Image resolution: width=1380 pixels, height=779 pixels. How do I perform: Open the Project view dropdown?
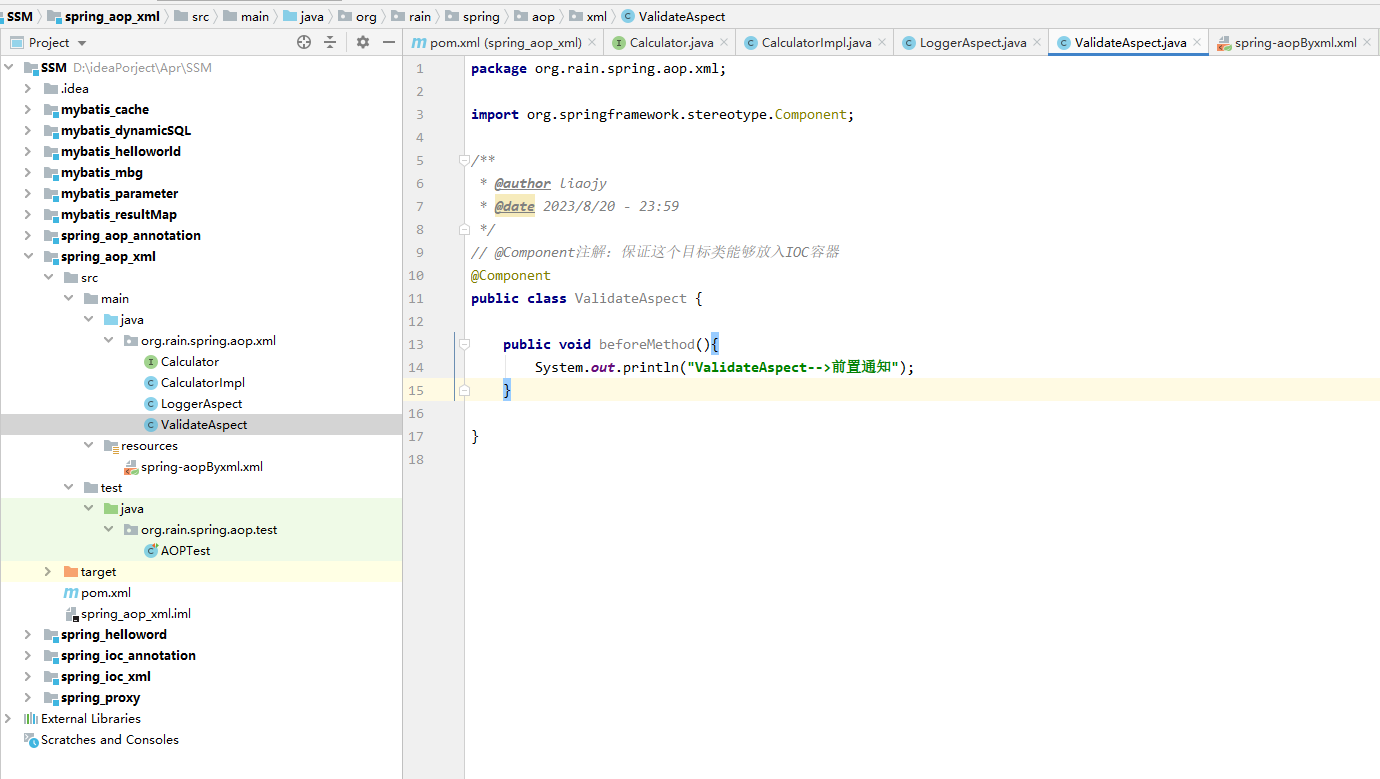tap(82, 43)
